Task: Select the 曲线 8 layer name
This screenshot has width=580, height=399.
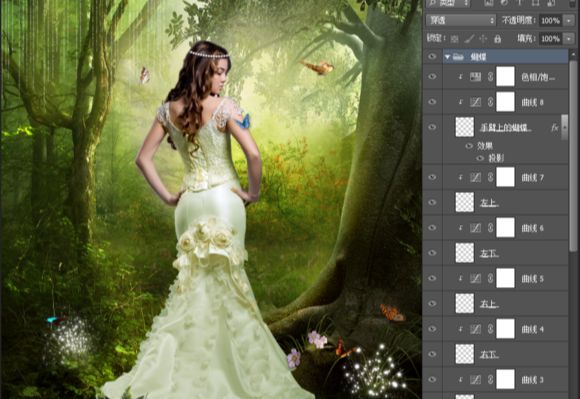Action: (x=532, y=102)
